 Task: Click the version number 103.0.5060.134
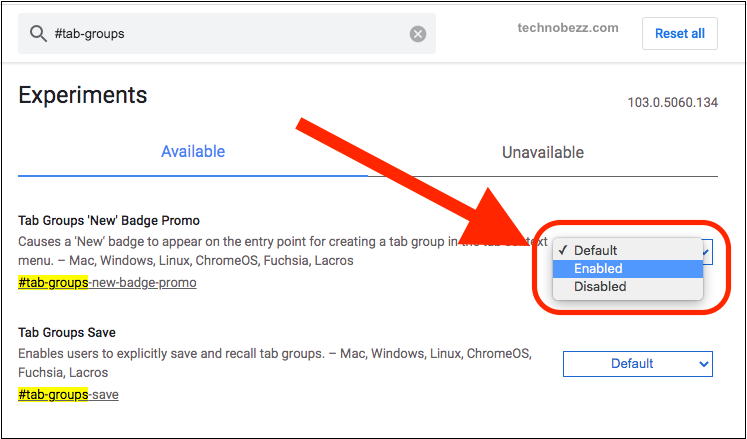tap(673, 102)
